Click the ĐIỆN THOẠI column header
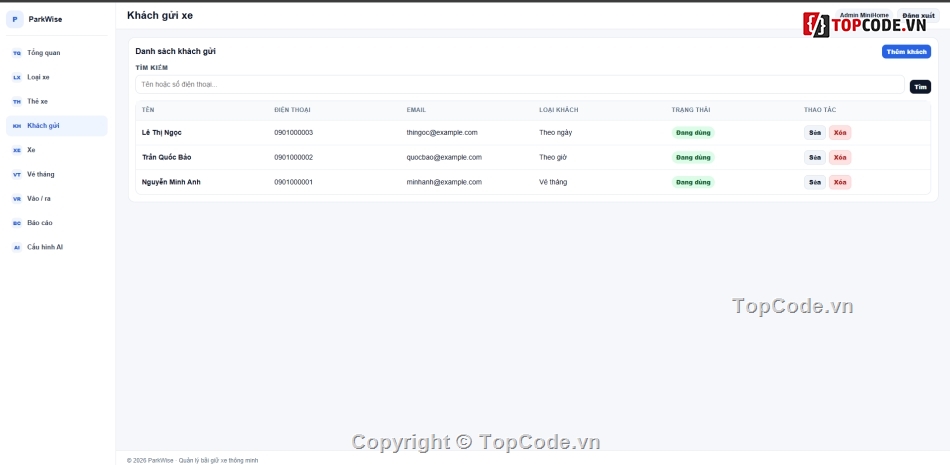This screenshot has width=950, height=465. click(293, 110)
